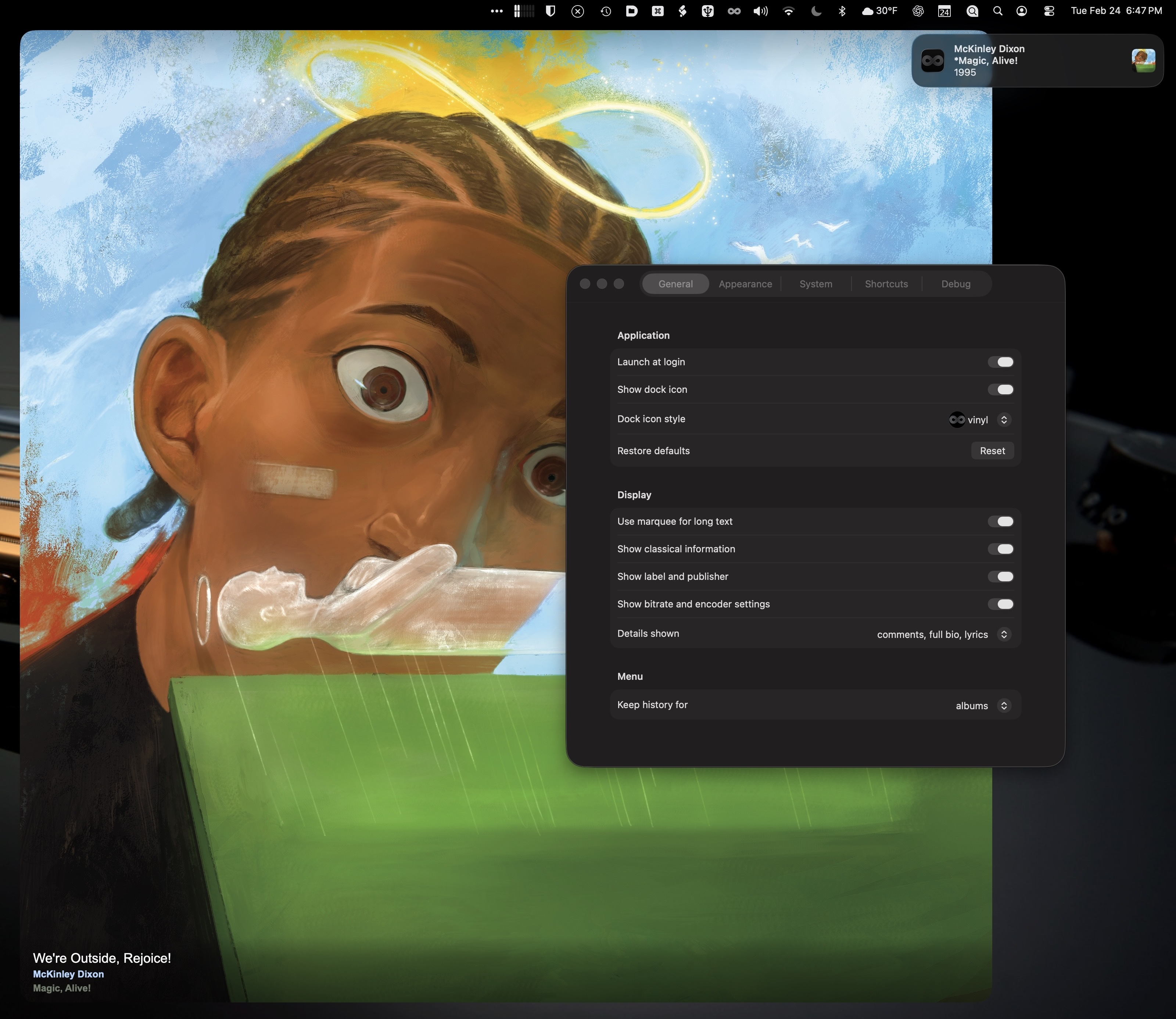This screenshot has height=1019, width=1176.
Task: Open the striped bars menu bar icon
Action: (524, 11)
